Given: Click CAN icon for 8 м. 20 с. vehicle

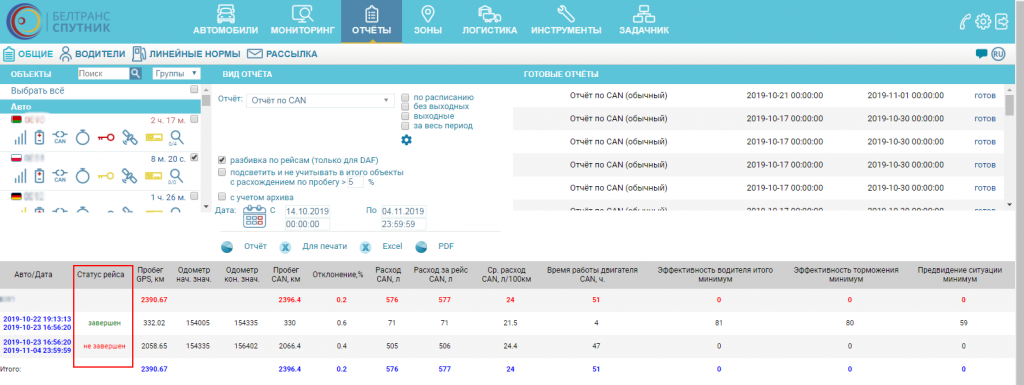Looking at the screenshot, I should pos(60,176).
